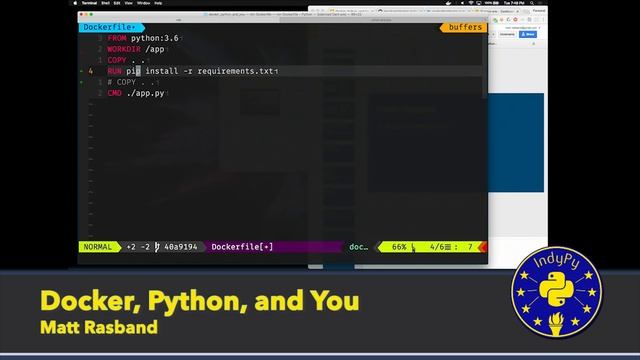Open the Edit menu in menu bar

117,3
